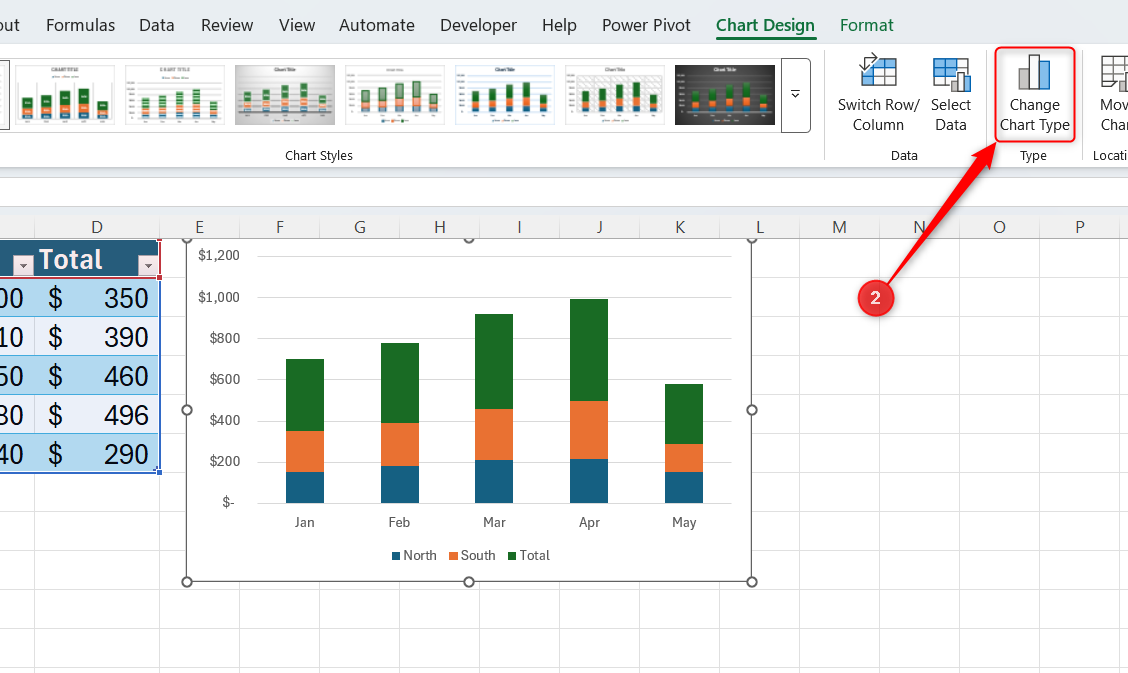Switch to the Review tab
This screenshot has width=1128, height=673.
click(227, 25)
